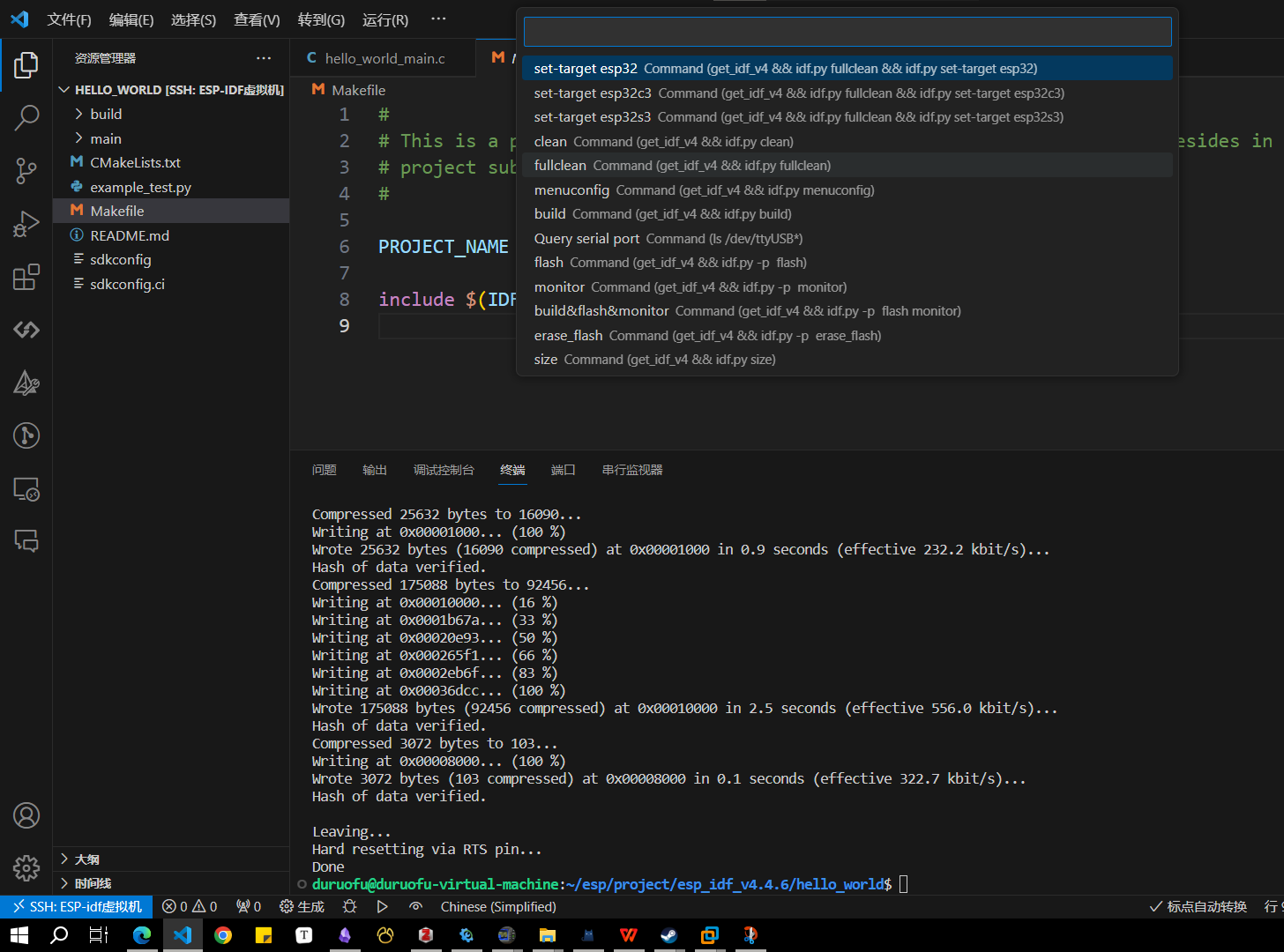Click the SSH: ESP-idf remote status indicator

(77, 906)
